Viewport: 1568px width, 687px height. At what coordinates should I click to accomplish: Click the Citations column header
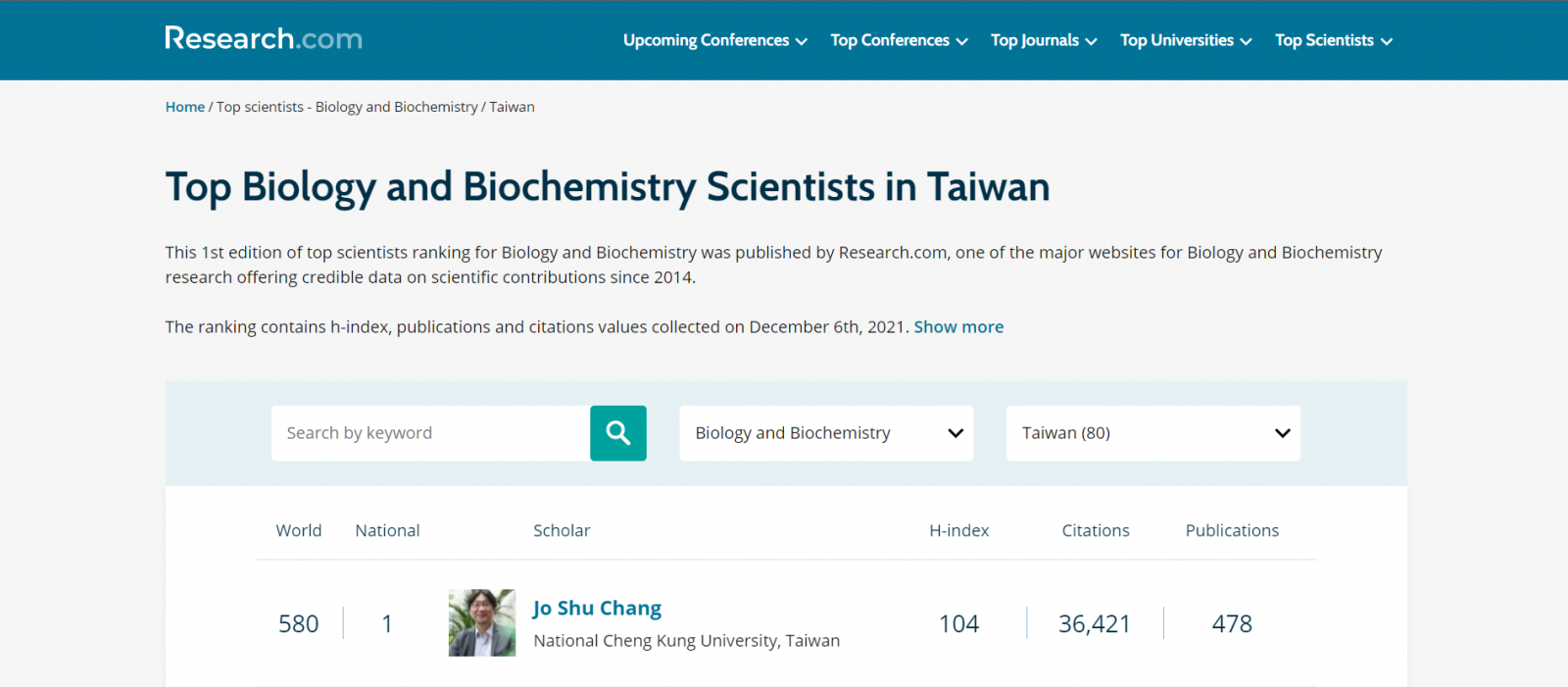click(x=1095, y=530)
